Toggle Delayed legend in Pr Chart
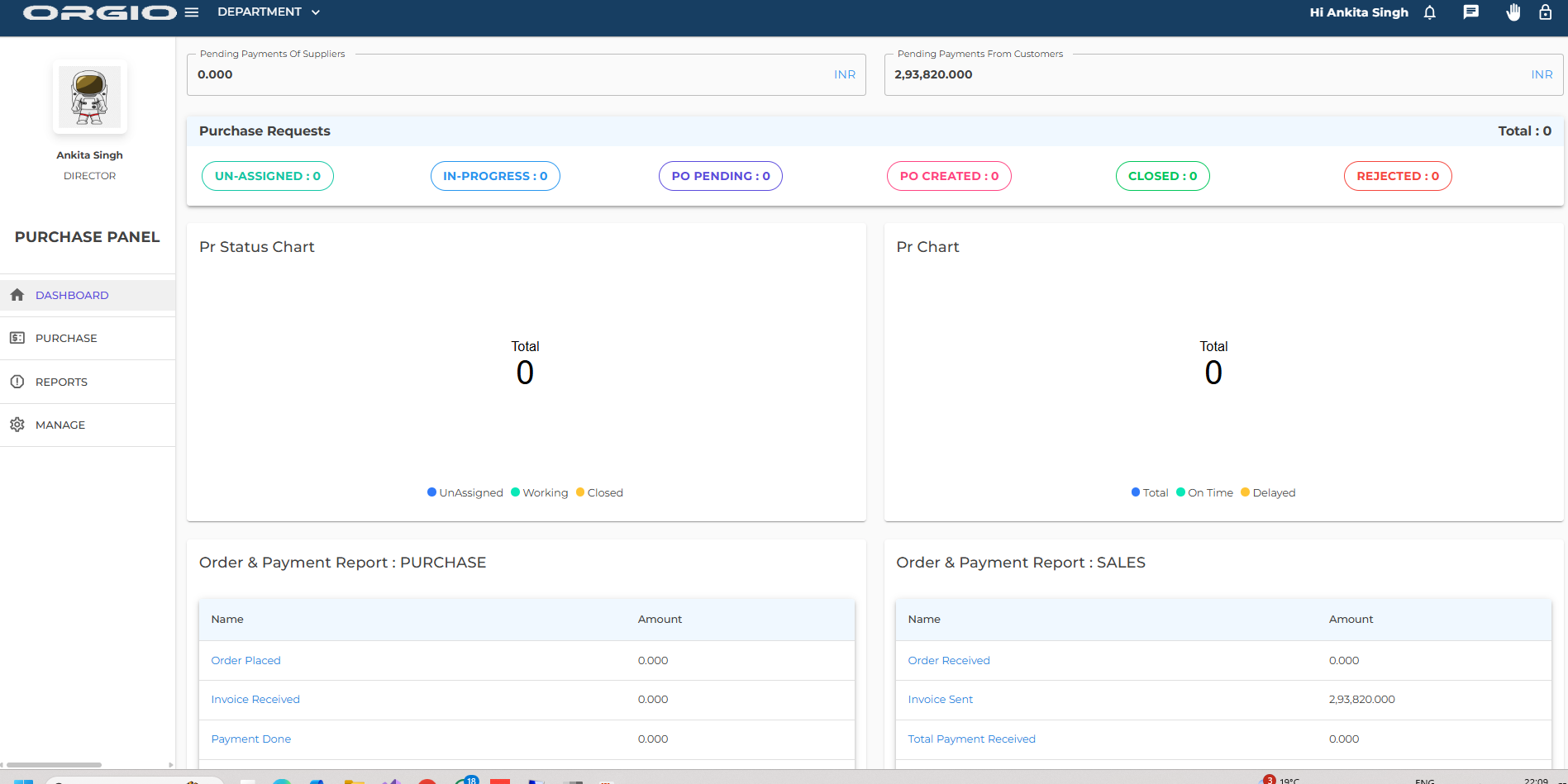The height and width of the screenshot is (784, 1568). [x=1269, y=492]
